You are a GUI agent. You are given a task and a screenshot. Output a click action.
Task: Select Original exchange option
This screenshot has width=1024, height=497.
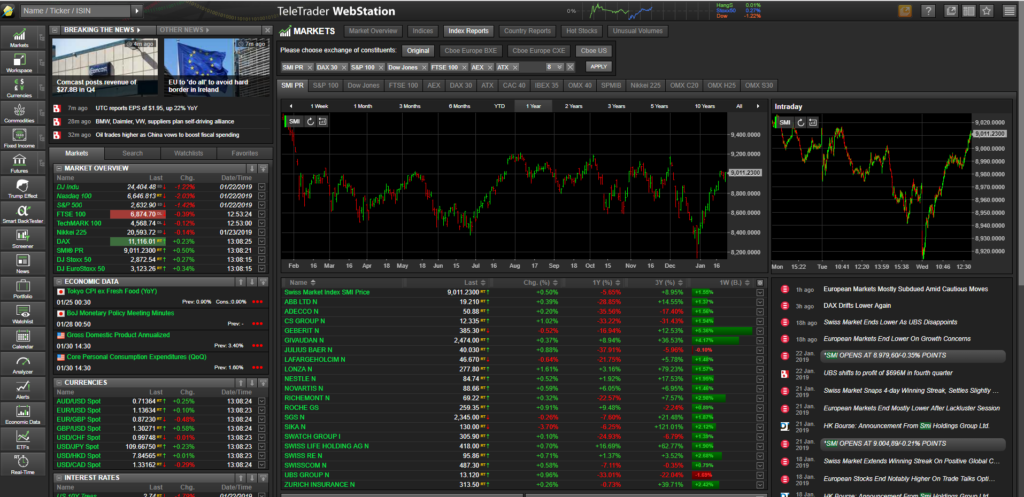(419, 51)
